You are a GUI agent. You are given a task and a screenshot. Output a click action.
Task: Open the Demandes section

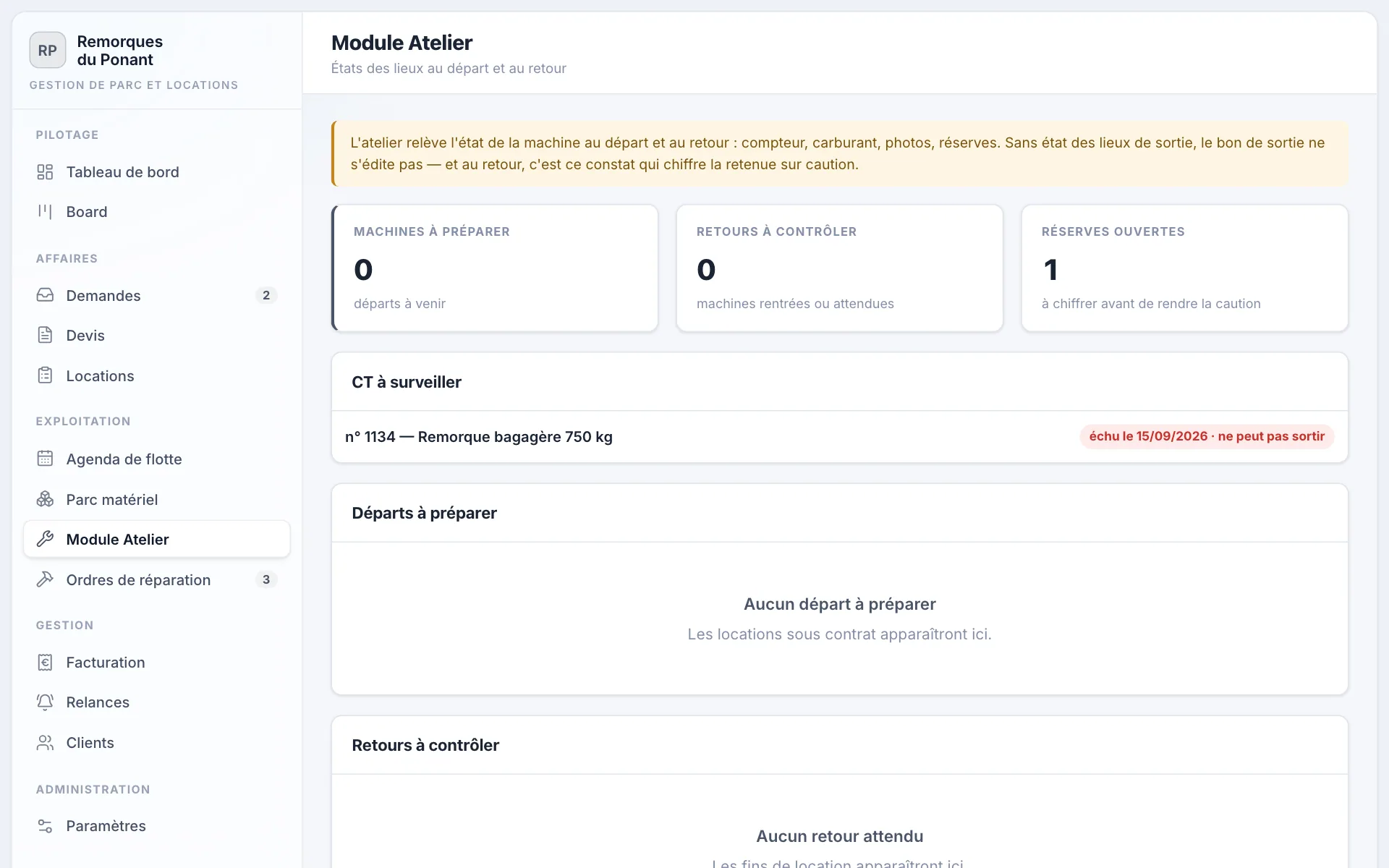157,295
